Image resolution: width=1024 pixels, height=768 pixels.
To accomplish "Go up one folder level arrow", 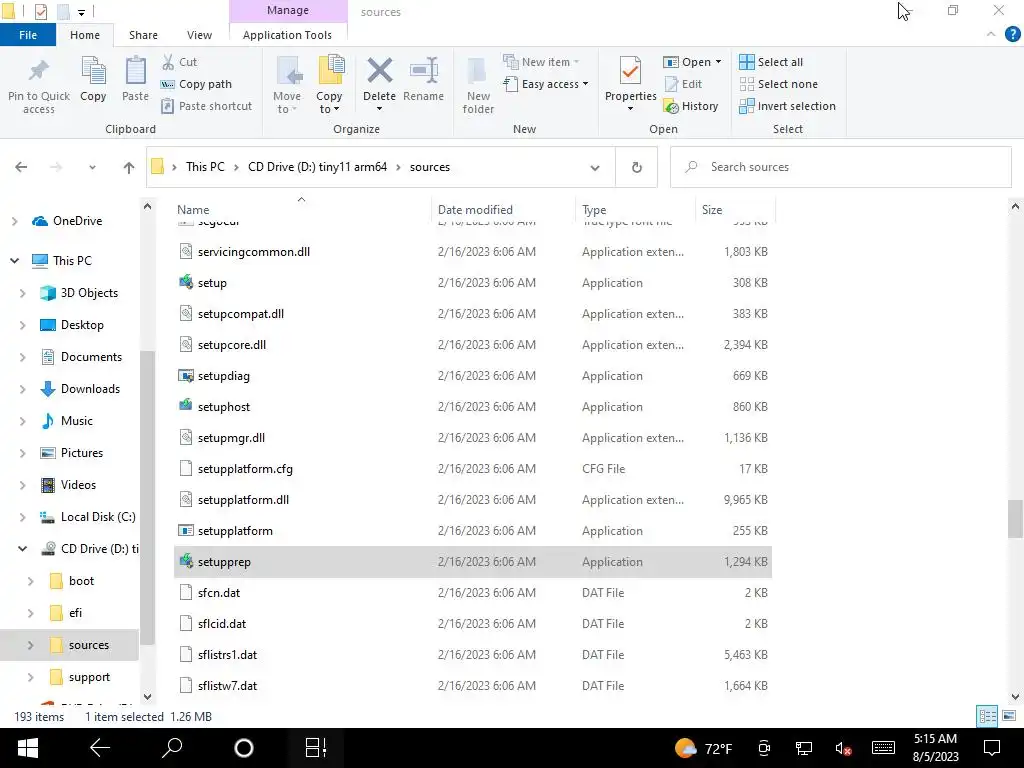I will (129, 167).
